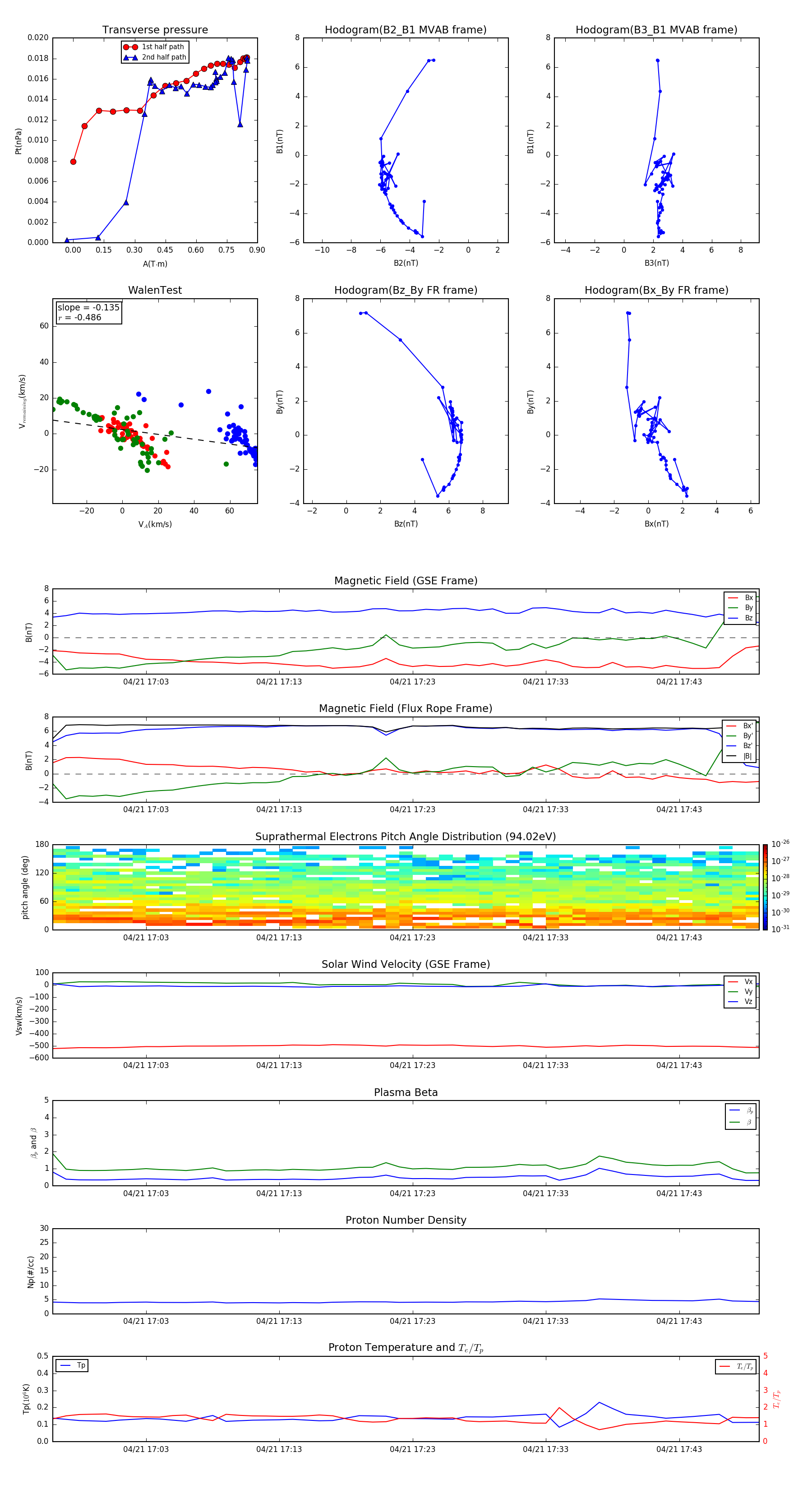Click the 'Proton Number Density' title
Image resolution: width=812 pixels, height=1489 pixels.
(x=406, y=1221)
